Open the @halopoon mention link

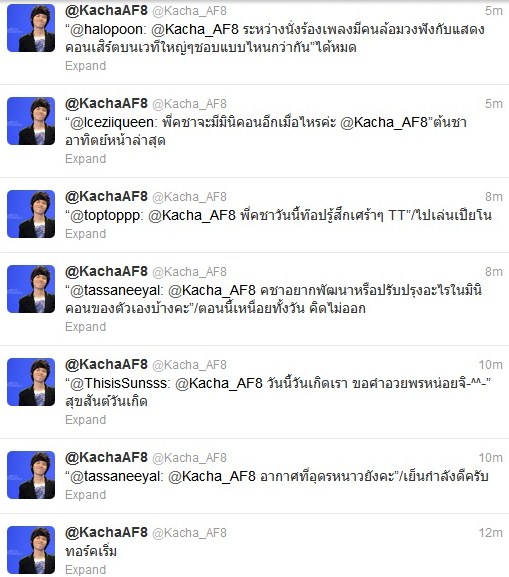click(x=107, y=29)
